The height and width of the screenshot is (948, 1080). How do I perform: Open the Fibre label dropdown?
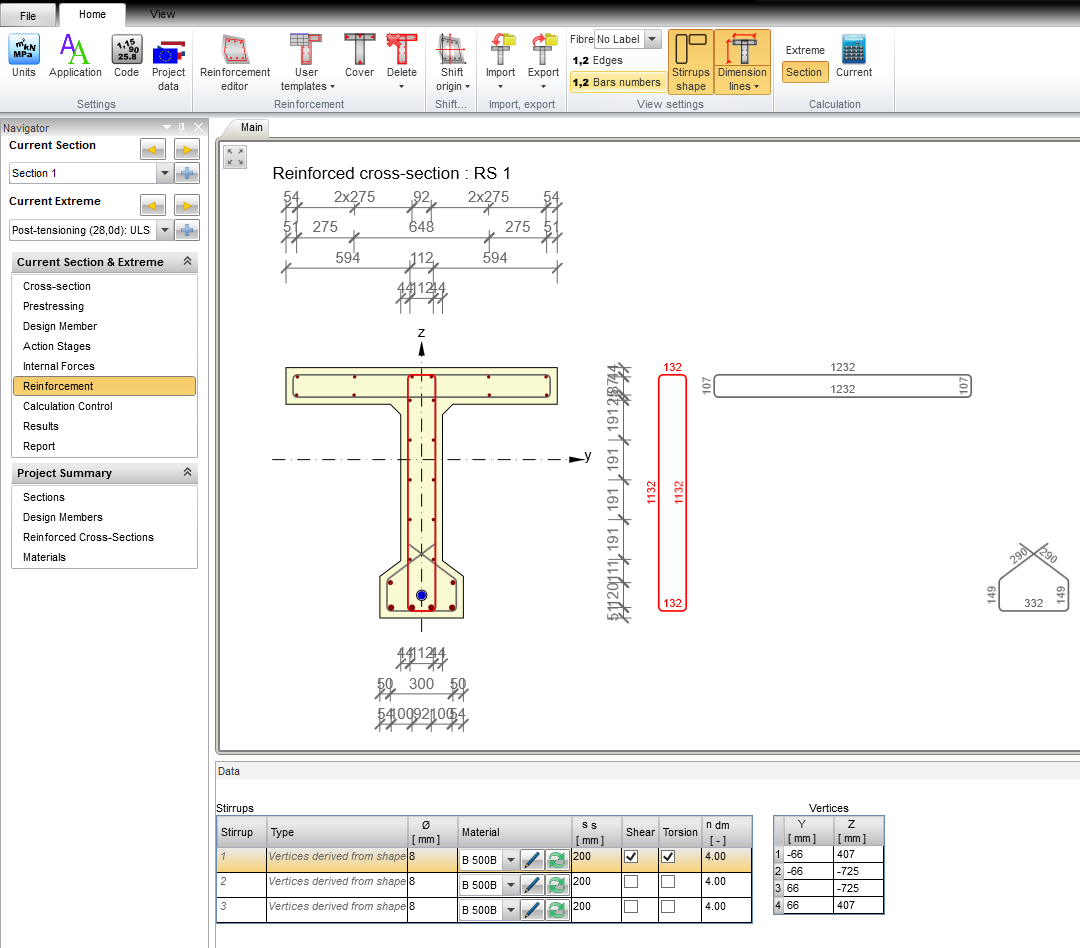[x=652, y=39]
